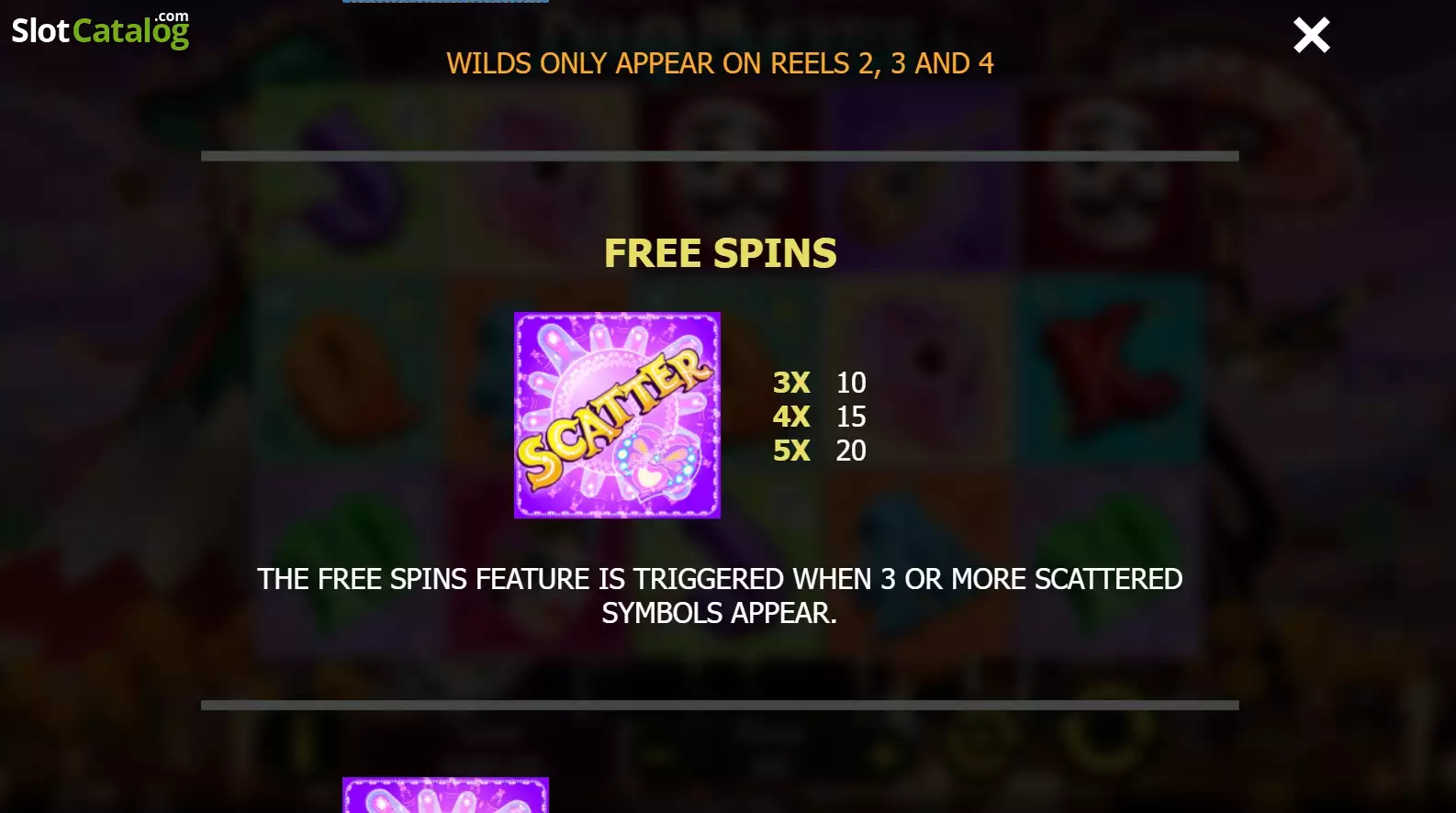This screenshot has height=813, width=1456.
Task: Click the purple Scatter symbol image
Action: 617,415
